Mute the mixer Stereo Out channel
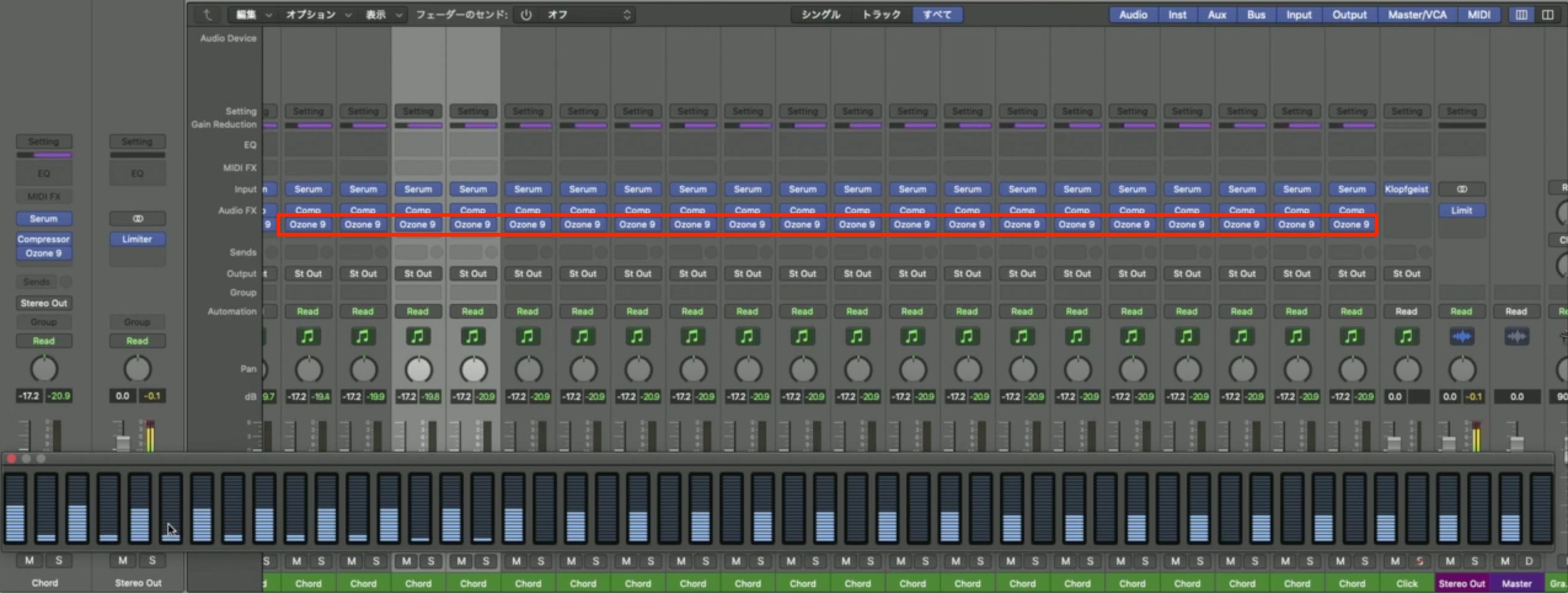1568x593 pixels. tap(1450, 561)
